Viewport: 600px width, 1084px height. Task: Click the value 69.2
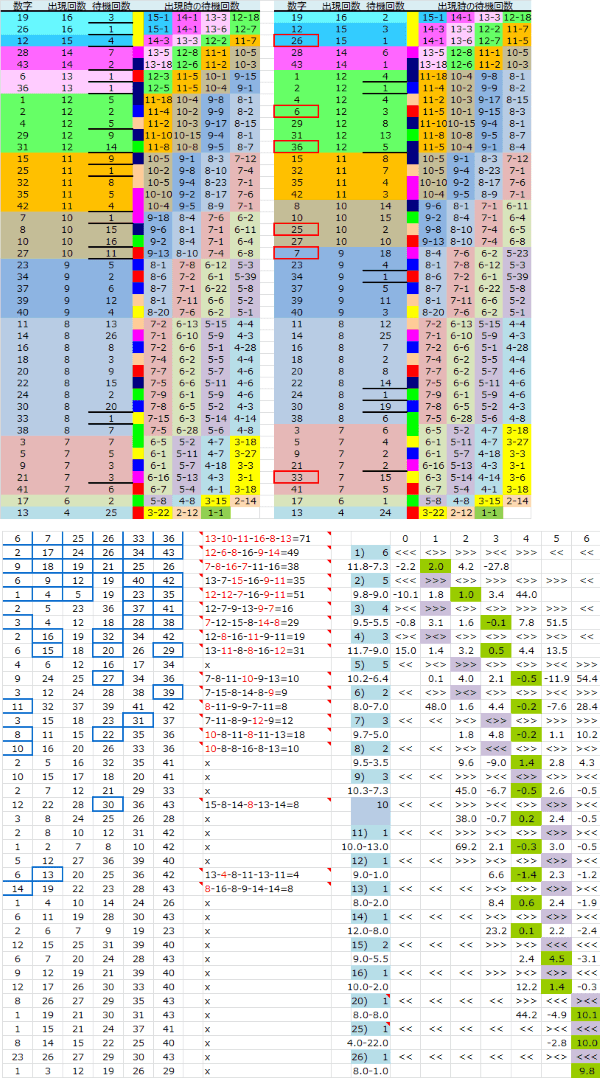coord(465,845)
